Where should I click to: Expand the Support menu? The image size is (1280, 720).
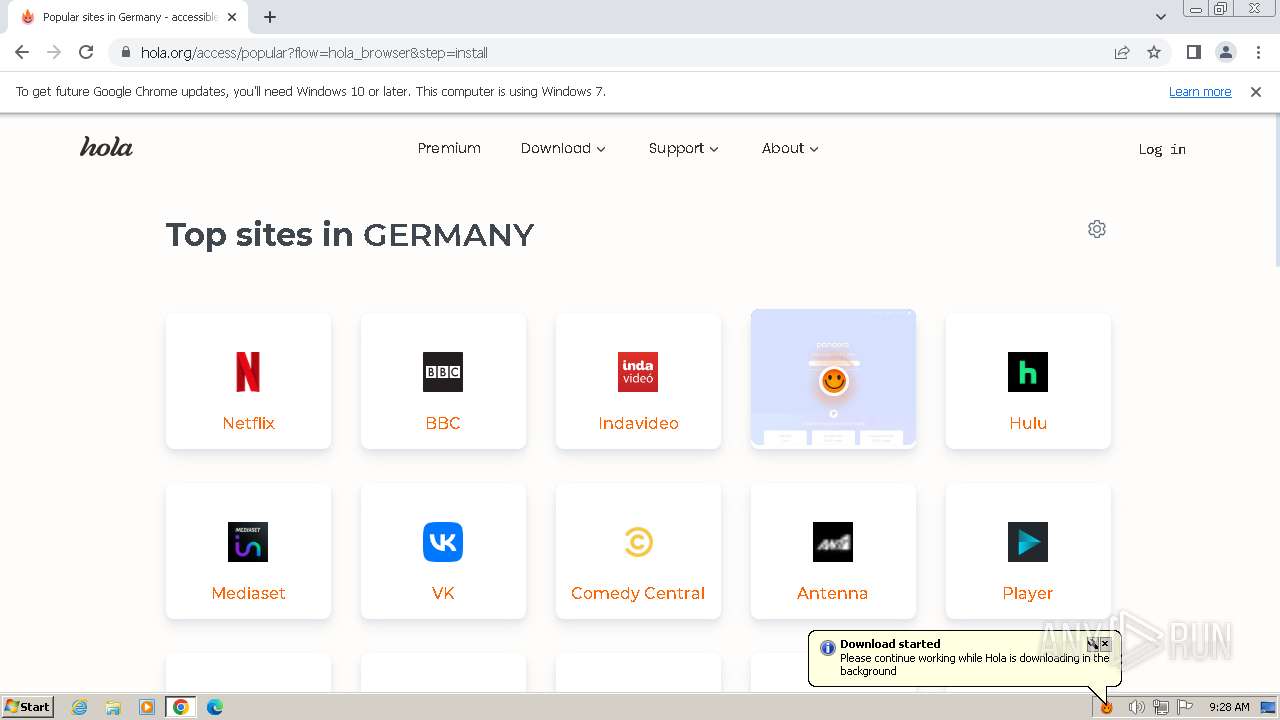684,148
